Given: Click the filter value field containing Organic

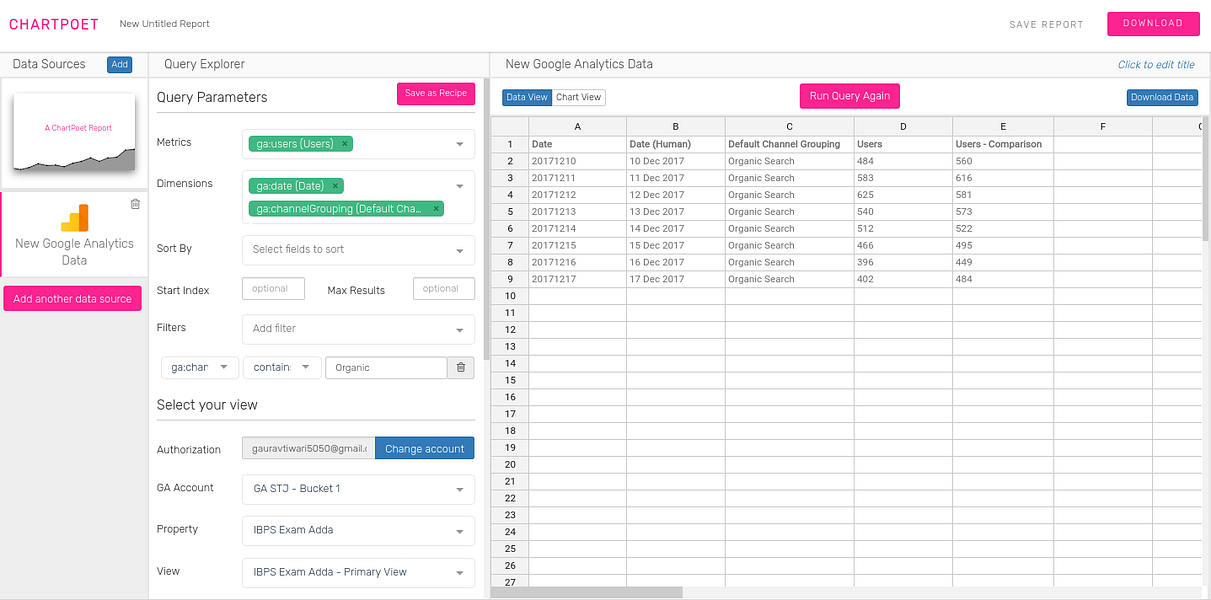Looking at the screenshot, I should coord(386,368).
